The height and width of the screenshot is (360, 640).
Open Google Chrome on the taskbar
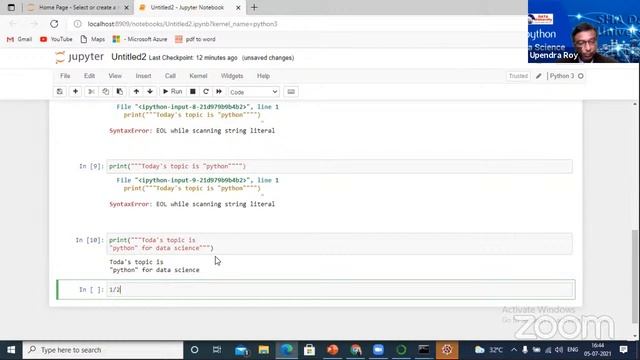(356, 350)
